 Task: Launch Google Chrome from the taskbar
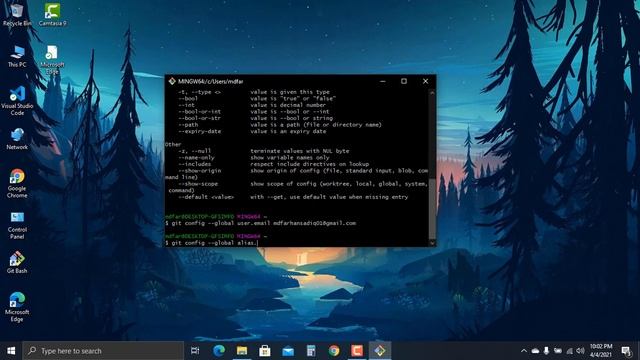point(334,351)
